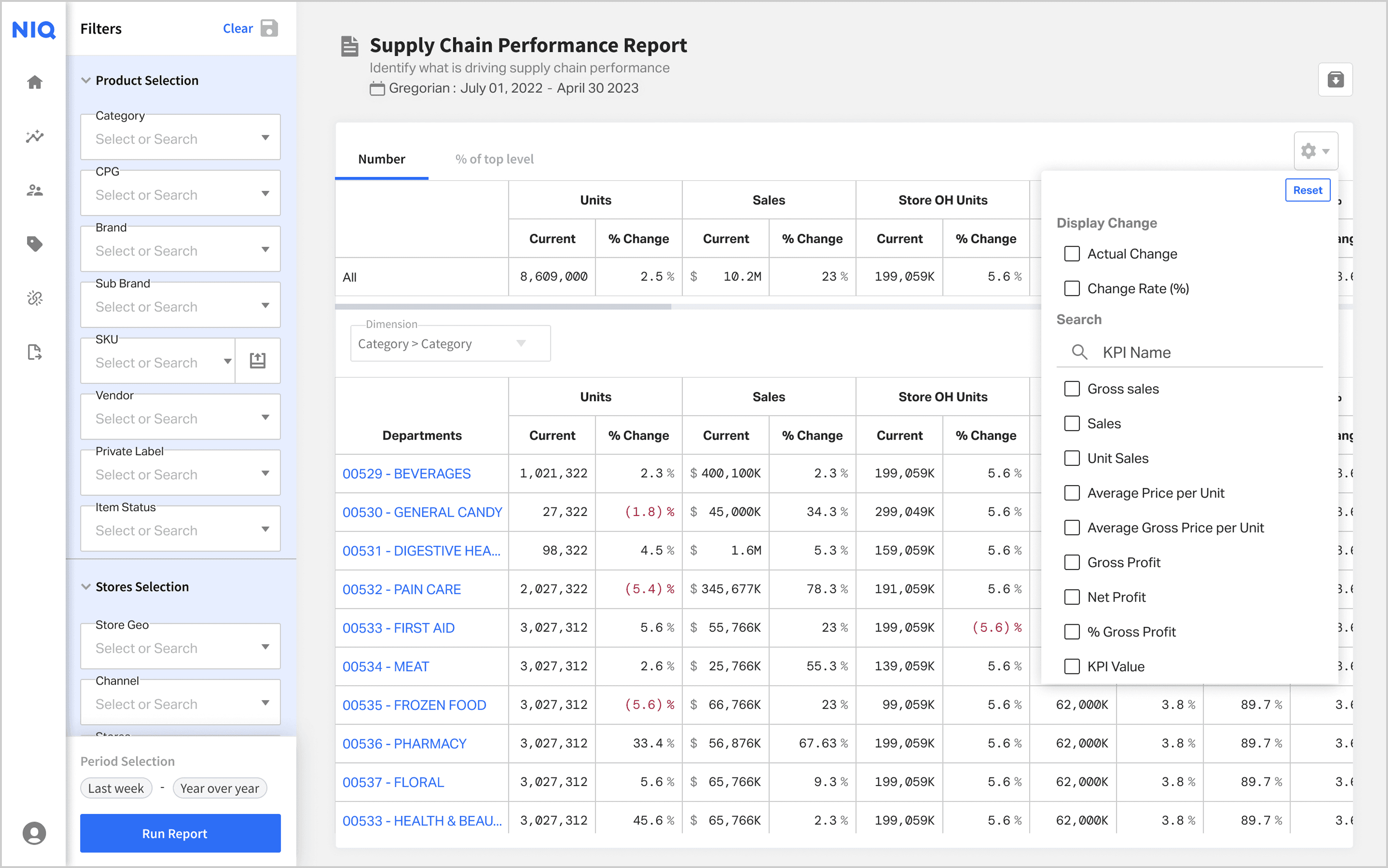Click the save filters disk icon
1388x868 pixels.
click(269, 28)
